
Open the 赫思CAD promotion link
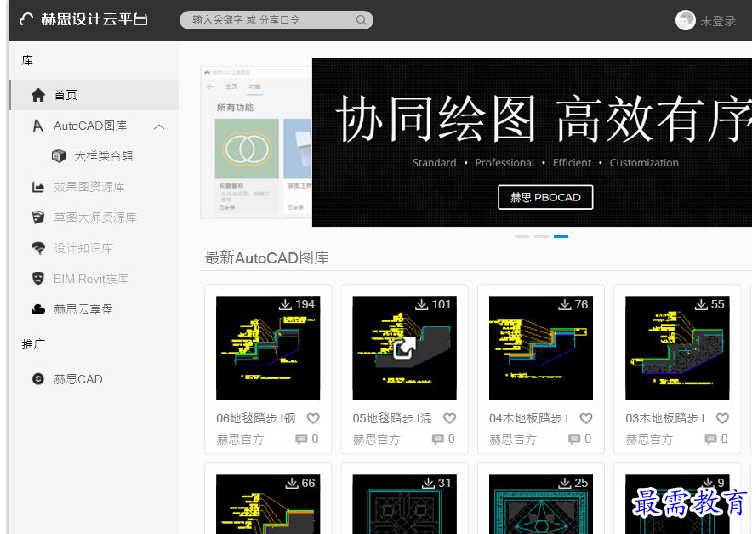coord(78,379)
